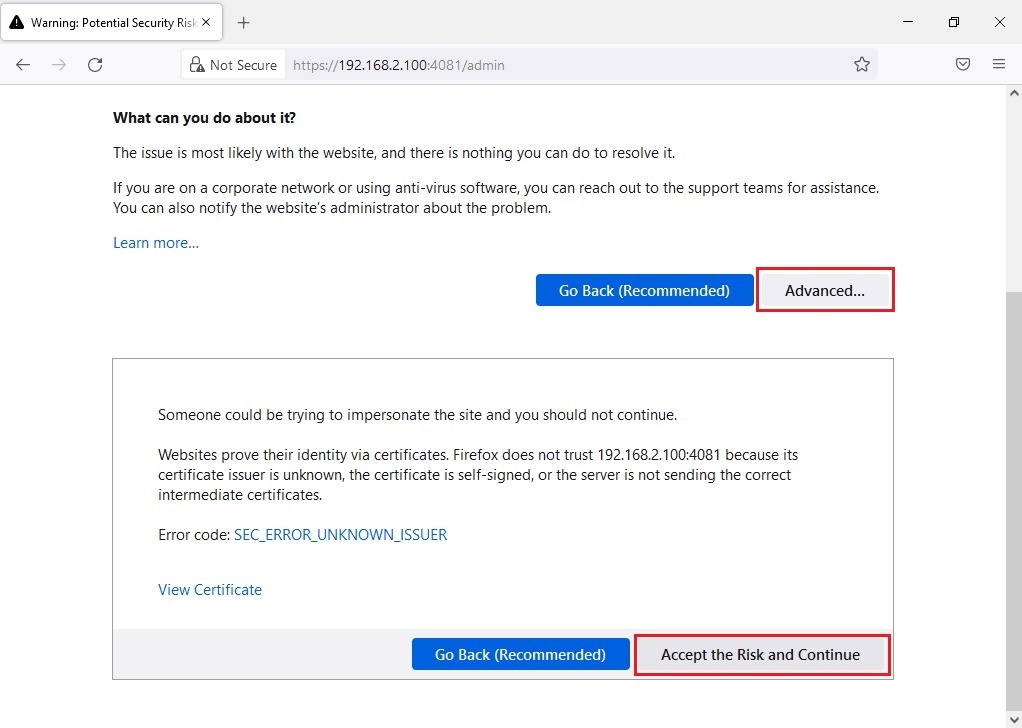Click the Not Secure lock icon

[x=197, y=65]
